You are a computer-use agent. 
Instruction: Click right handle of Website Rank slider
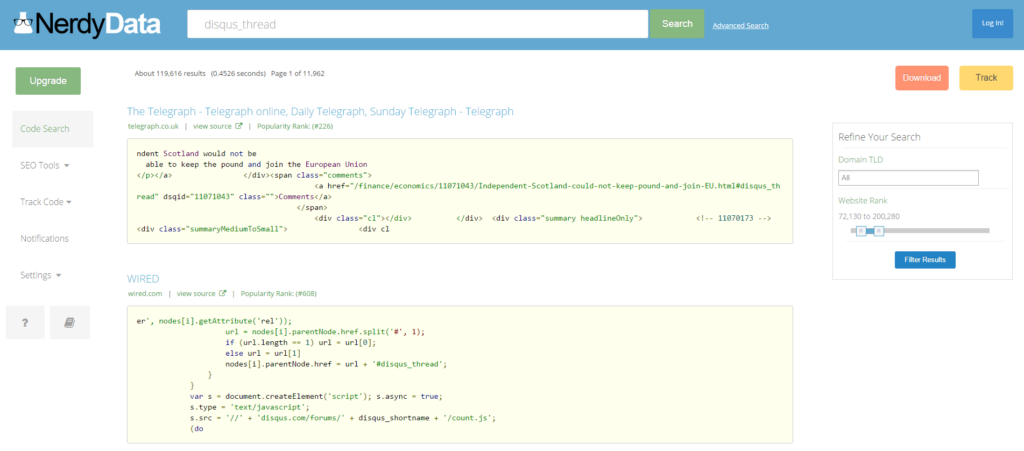(879, 230)
